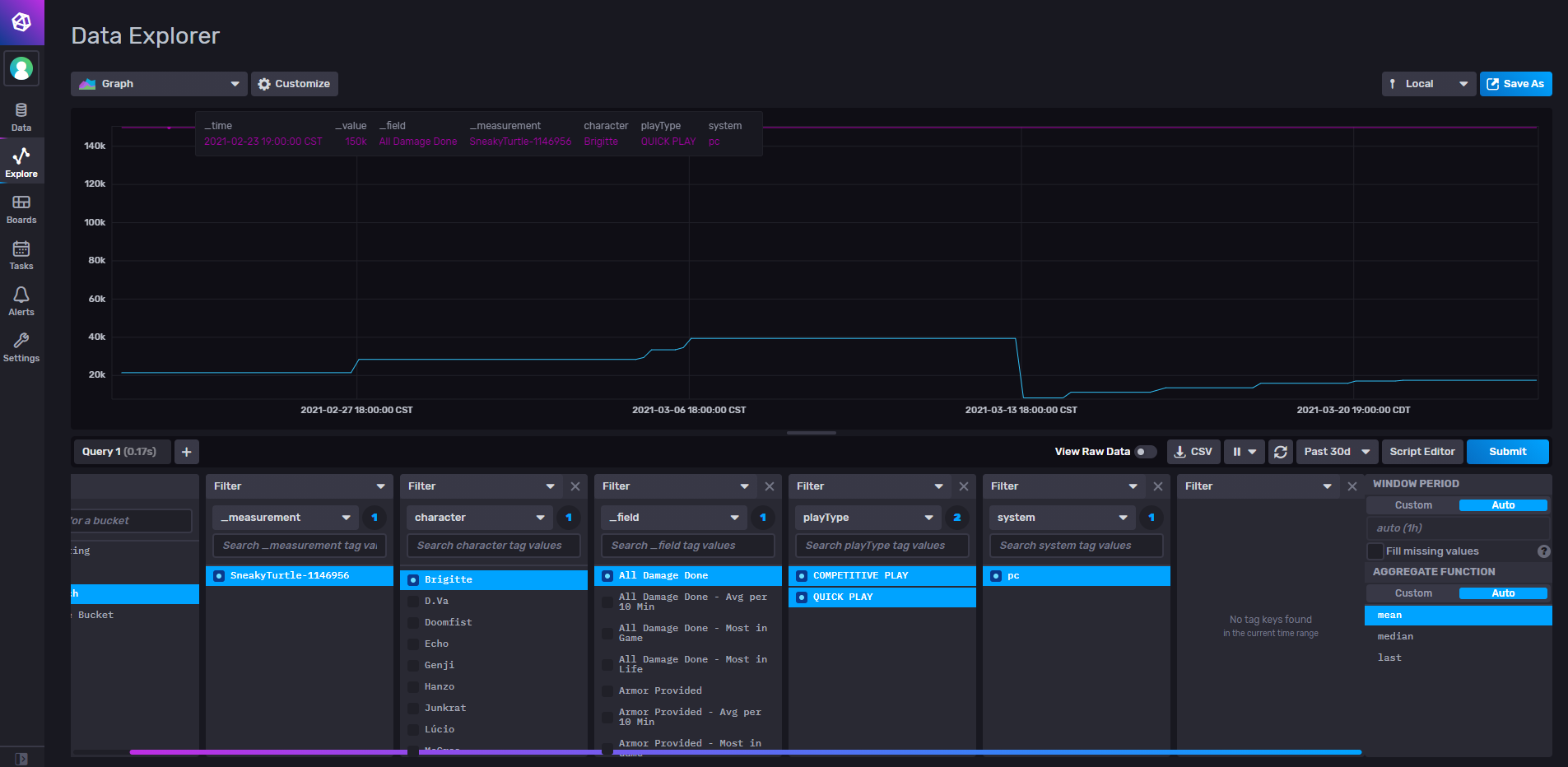Enable Fill missing values checkbox
The image size is (1568, 767).
pyautogui.click(x=1375, y=551)
